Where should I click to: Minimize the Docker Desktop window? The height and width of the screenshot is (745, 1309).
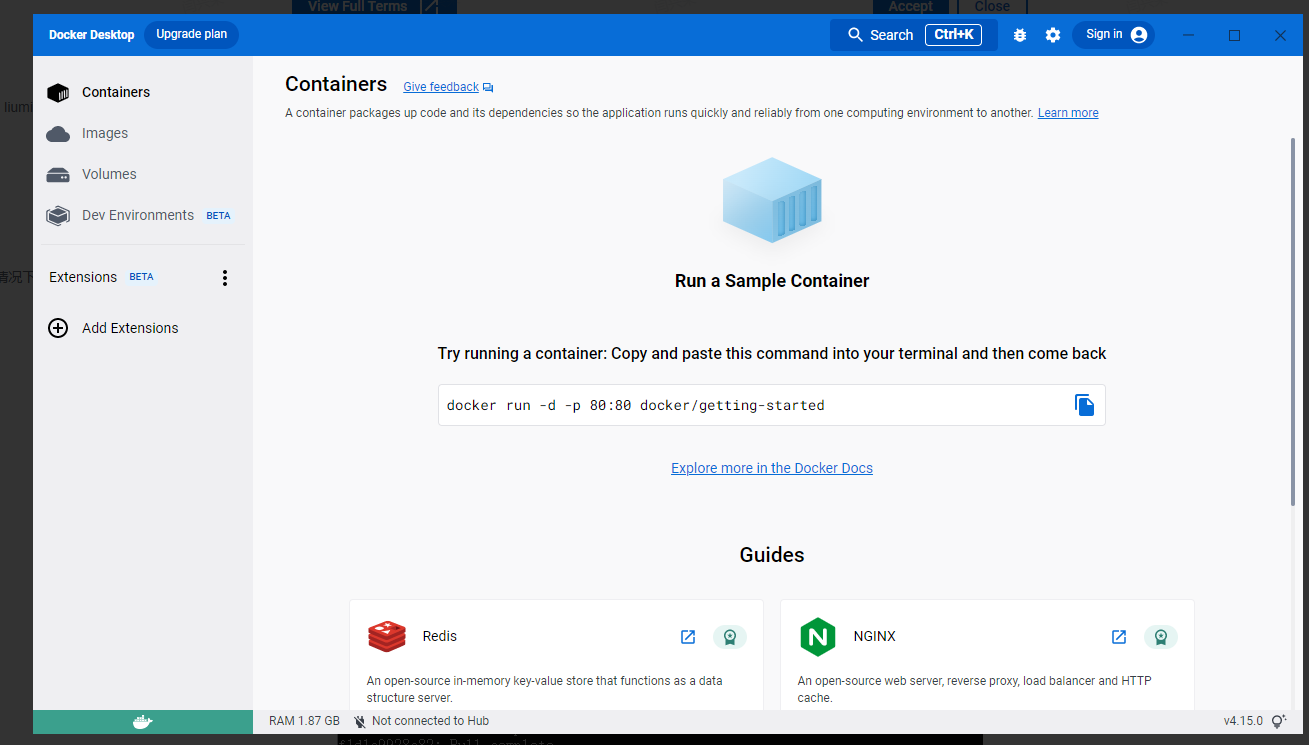tap(1188, 35)
